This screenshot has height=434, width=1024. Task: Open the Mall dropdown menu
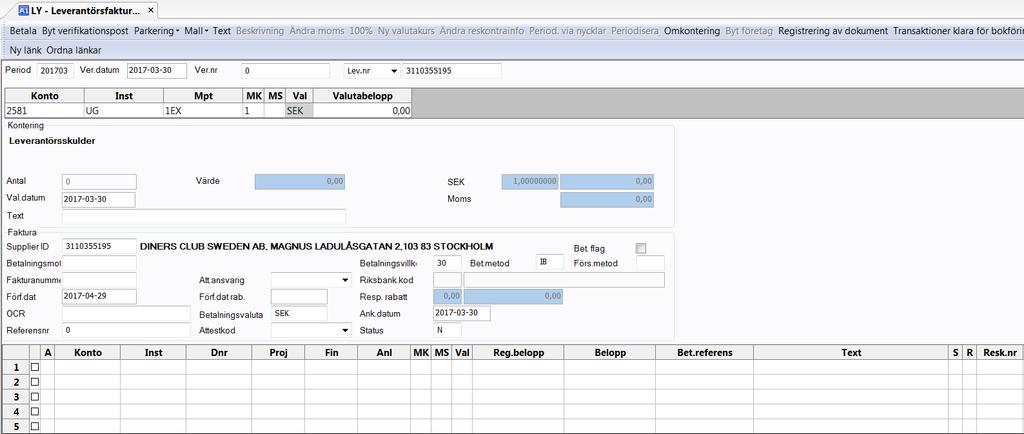[x=197, y=31]
